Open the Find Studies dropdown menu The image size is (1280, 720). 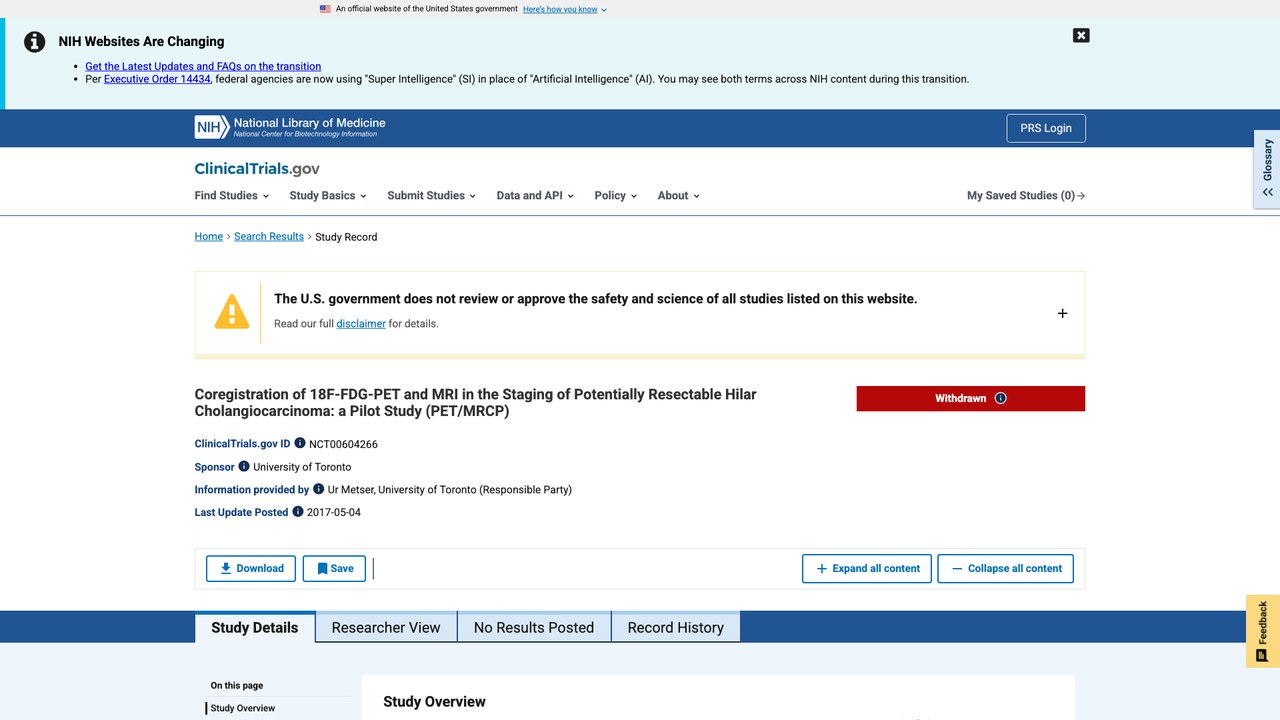tap(231, 196)
